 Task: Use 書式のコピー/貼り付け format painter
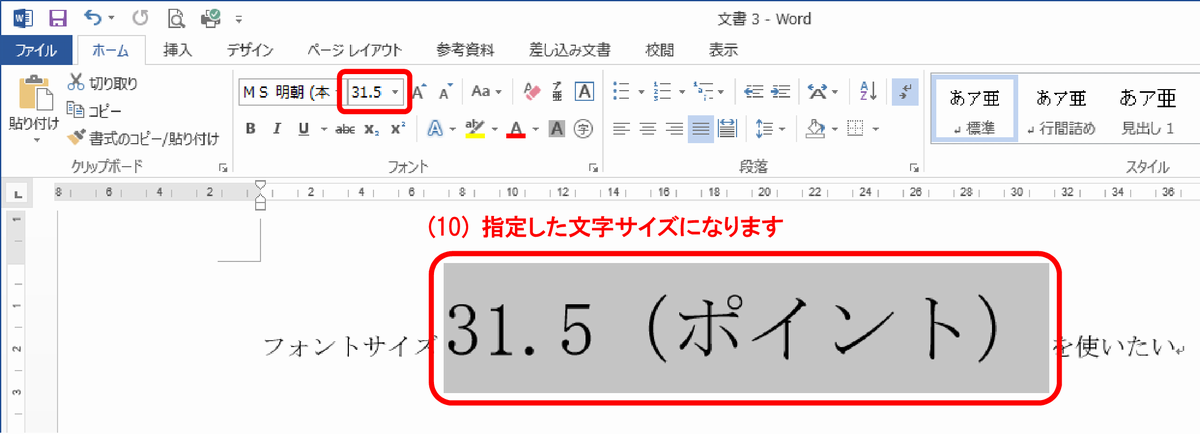(x=143, y=138)
